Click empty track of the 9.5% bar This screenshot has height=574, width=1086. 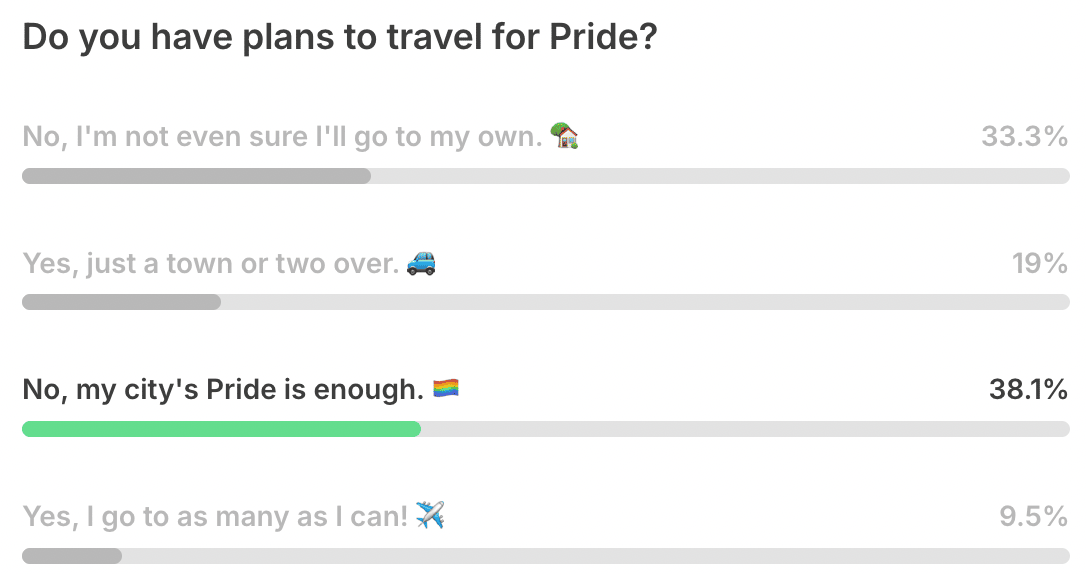[596, 556]
